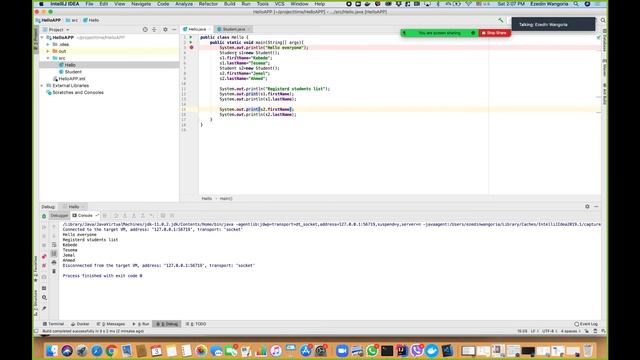Image resolution: width=640 pixels, height=360 pixels.
Task: Hide the Project tool window
Action: (x=174, y=29)
